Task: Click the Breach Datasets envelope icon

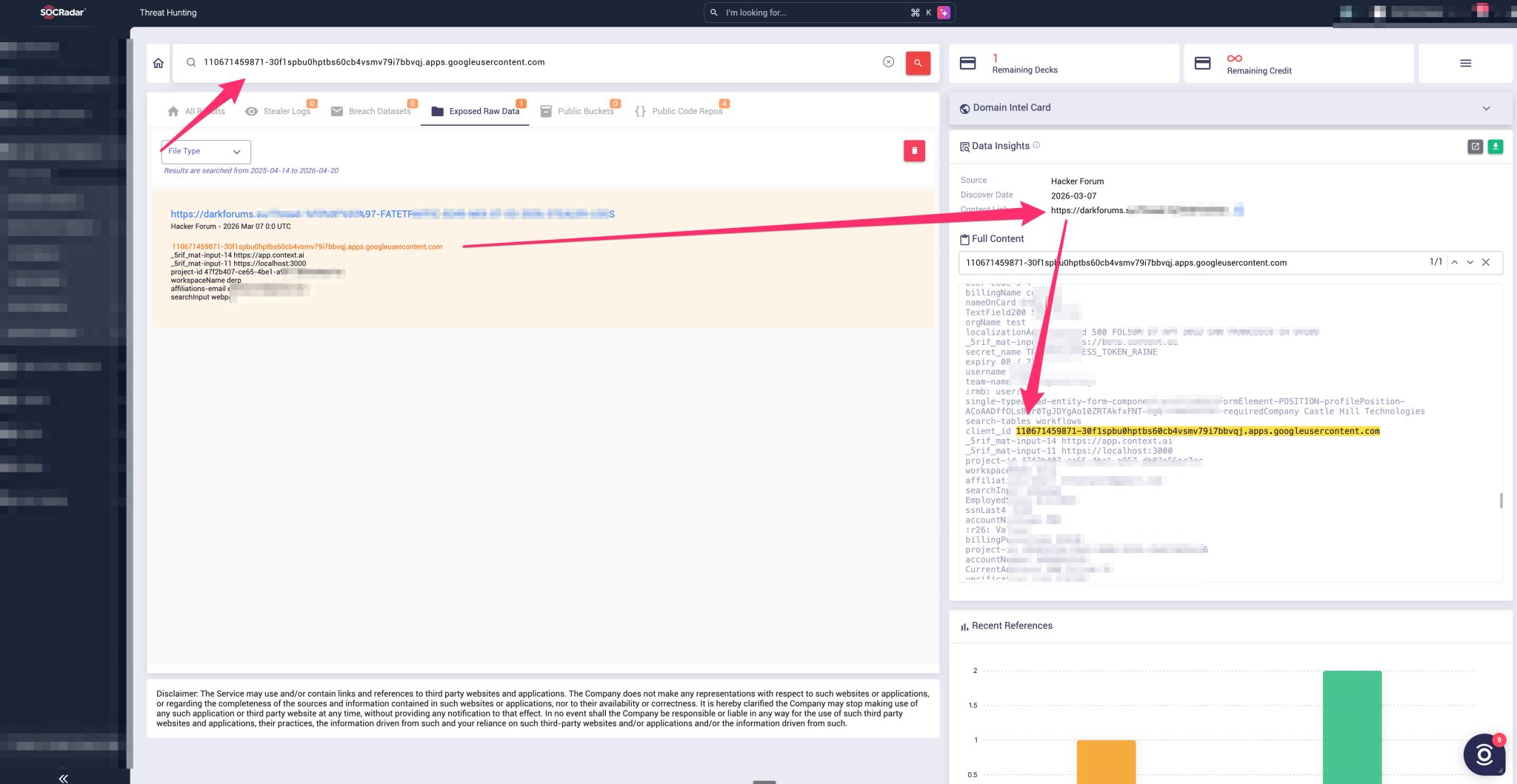Action: tap(336, 111)
